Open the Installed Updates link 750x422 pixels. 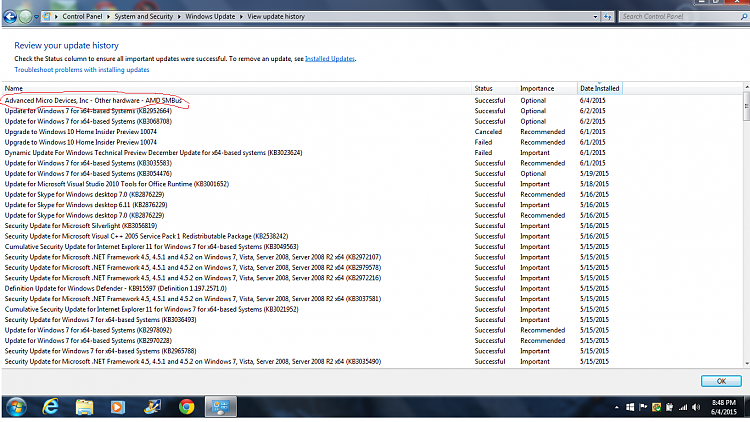330,58
